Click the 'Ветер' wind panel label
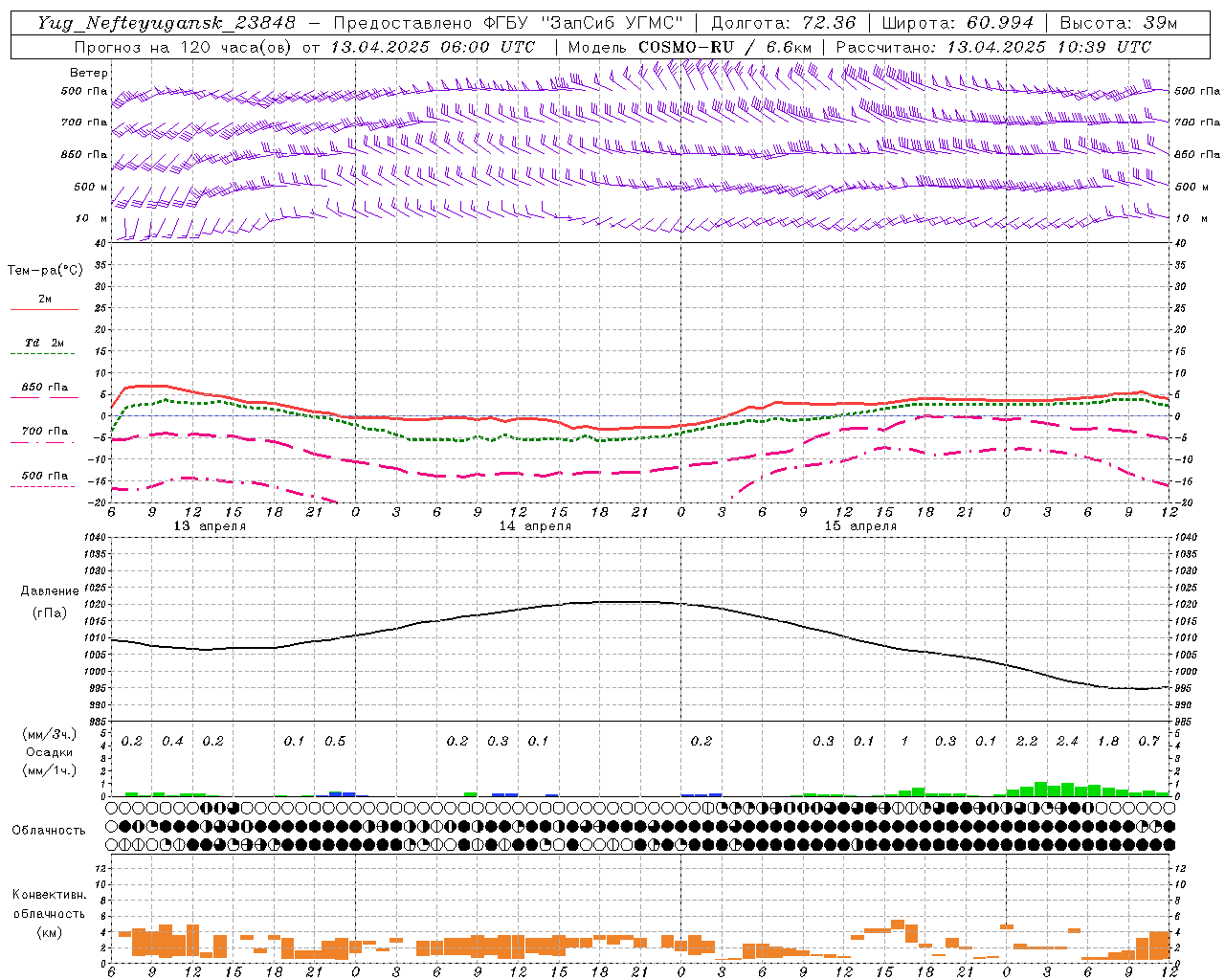 pyautogui.click(x=89, y=73)
